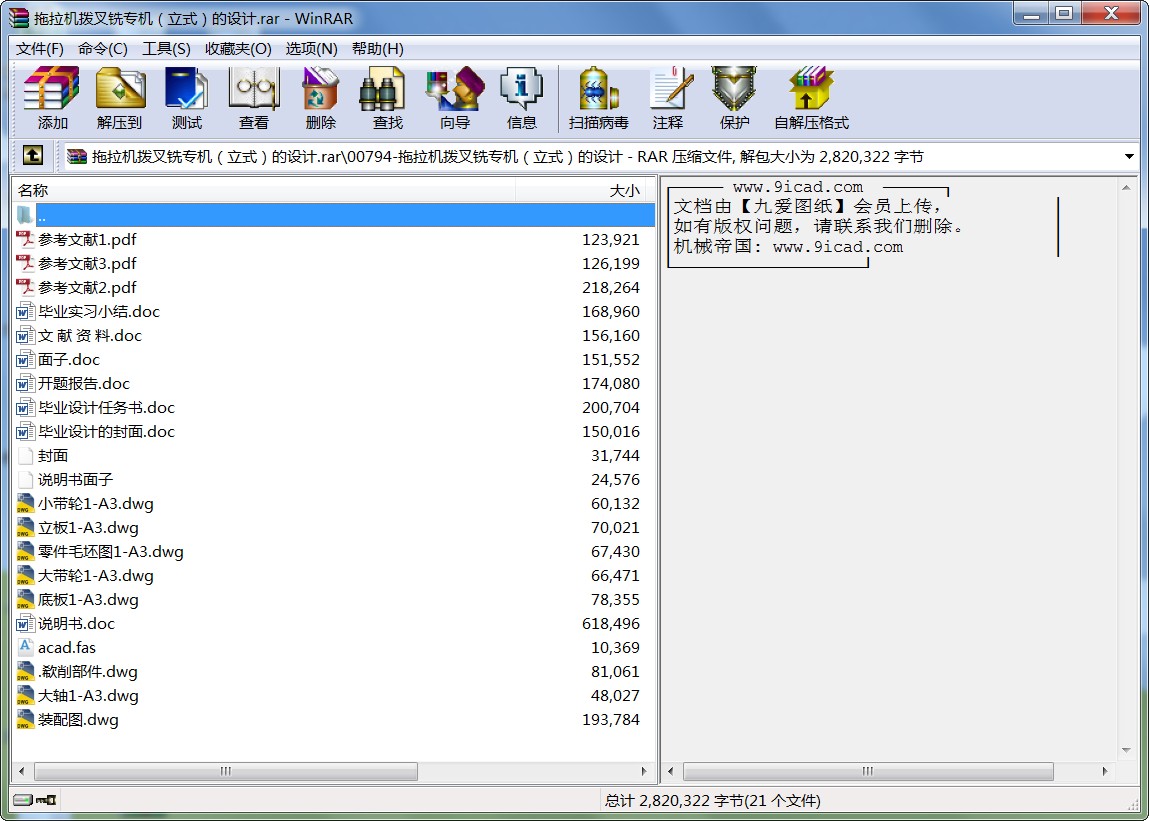1149x821 pixels.
Task: Click the blank file icon of 封面
Action: tap(26, 455)
